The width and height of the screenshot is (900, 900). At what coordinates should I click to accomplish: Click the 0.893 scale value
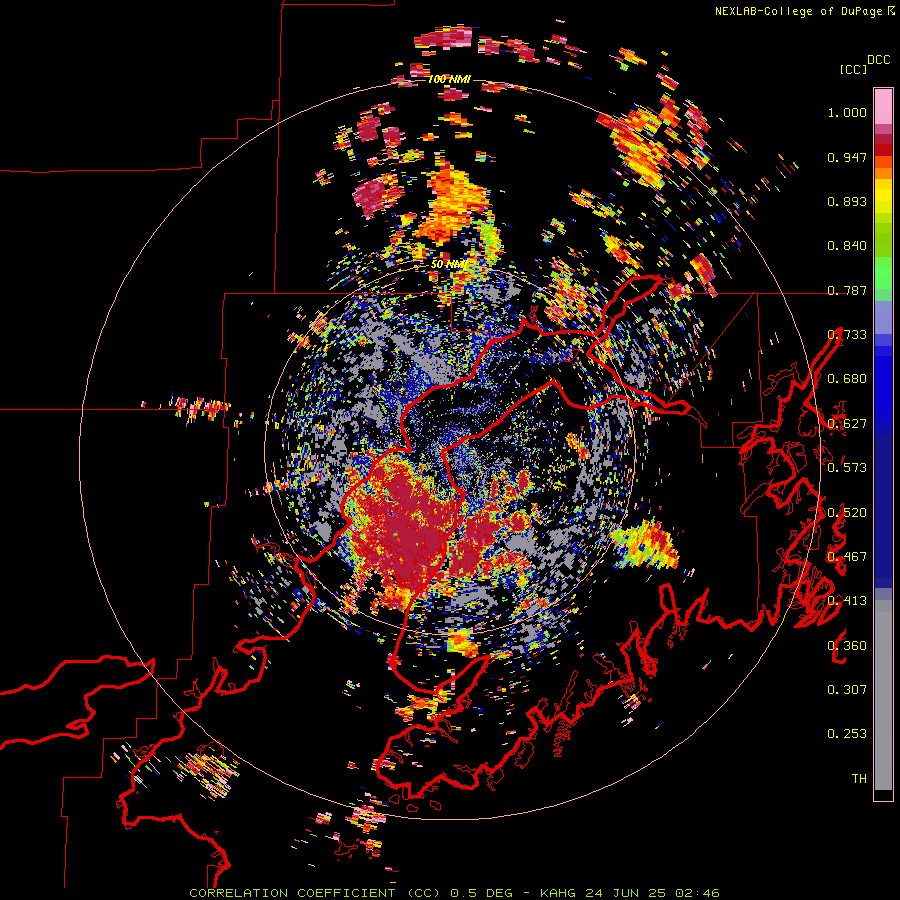[x=847, y=201]
